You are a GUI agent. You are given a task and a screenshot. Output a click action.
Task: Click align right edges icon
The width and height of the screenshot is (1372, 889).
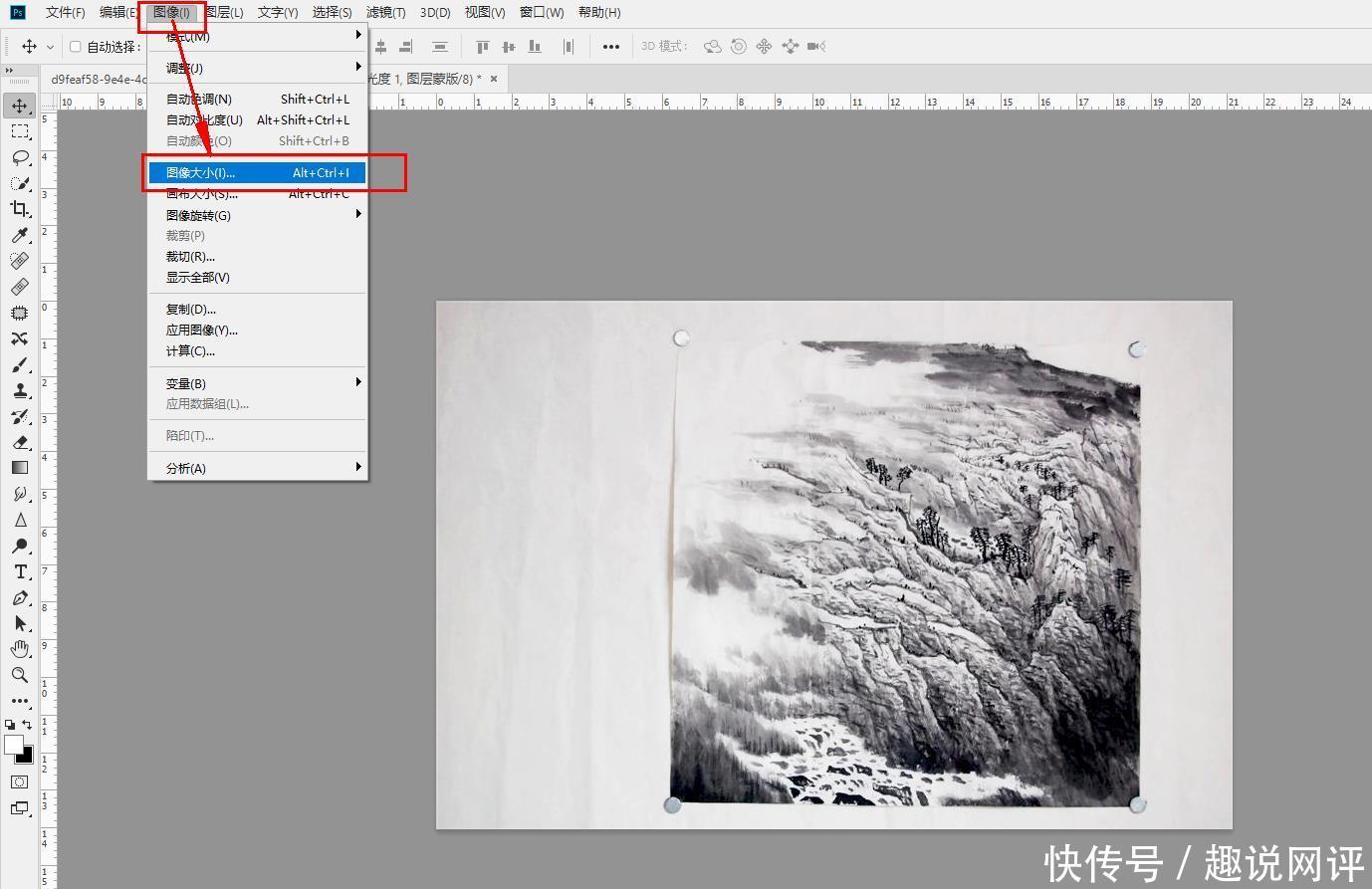(405, 47)
